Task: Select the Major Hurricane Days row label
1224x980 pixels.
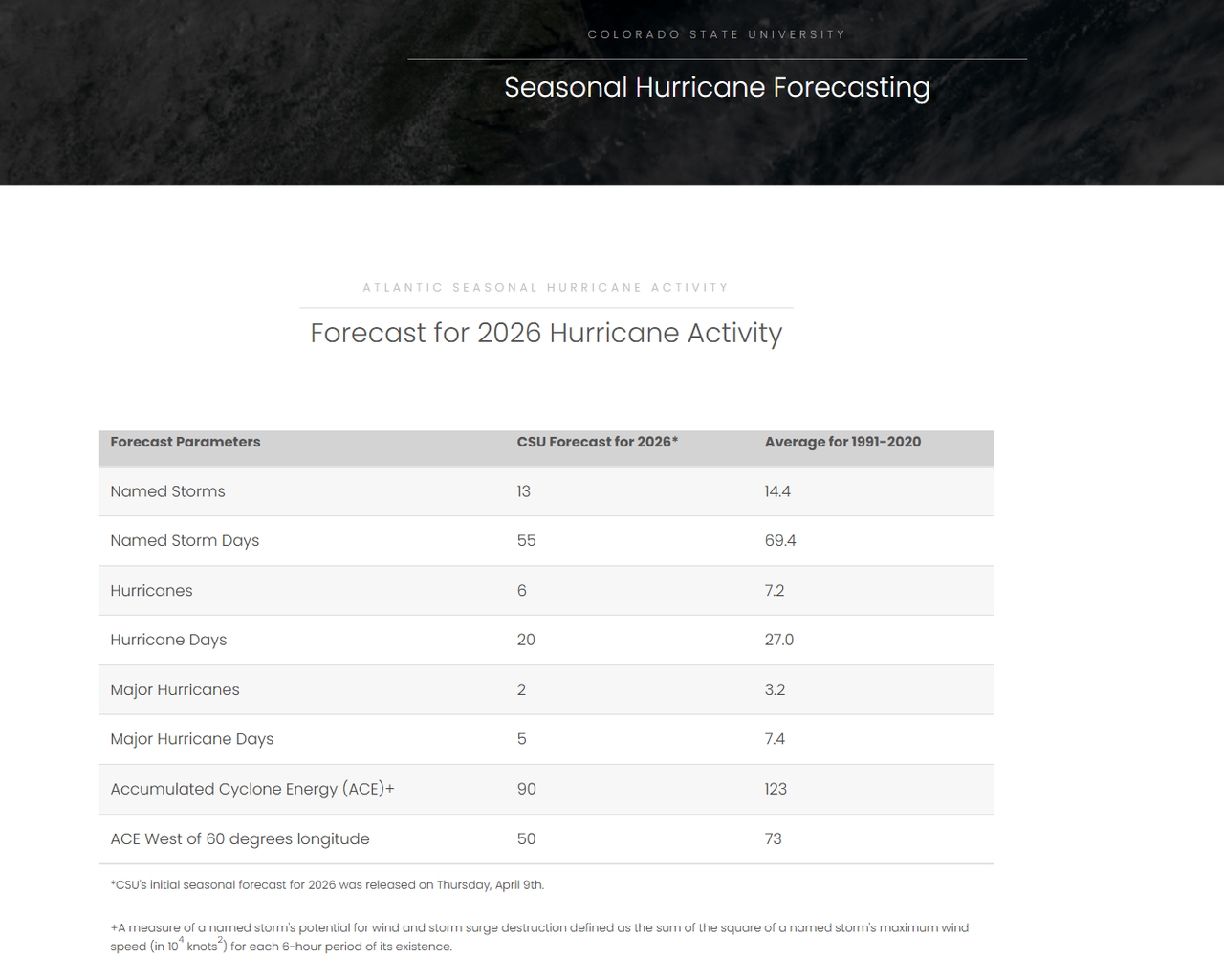Action: point(191,739)
